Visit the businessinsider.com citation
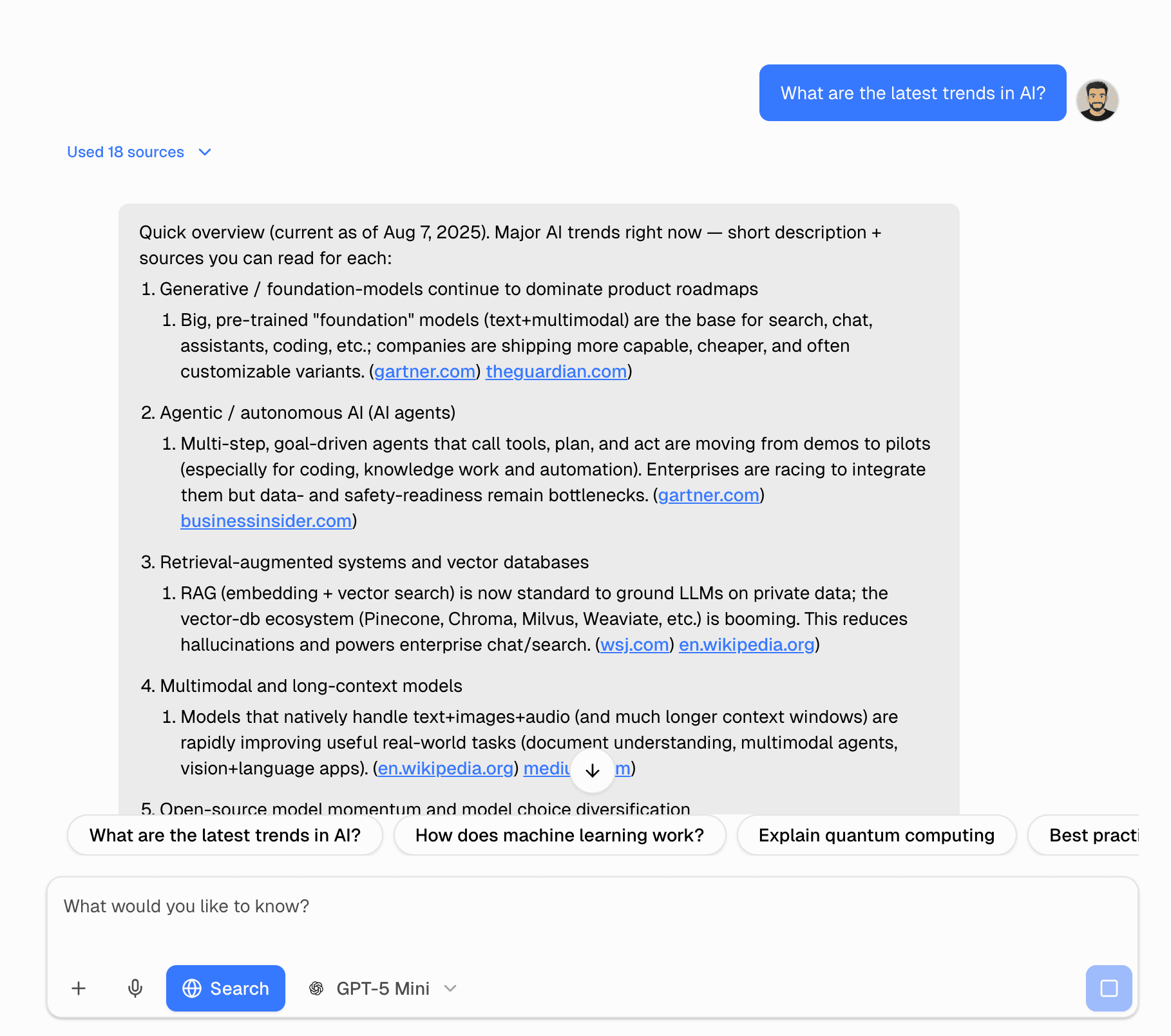The width and height of the screenshot is (1171, 1036). 265,521
